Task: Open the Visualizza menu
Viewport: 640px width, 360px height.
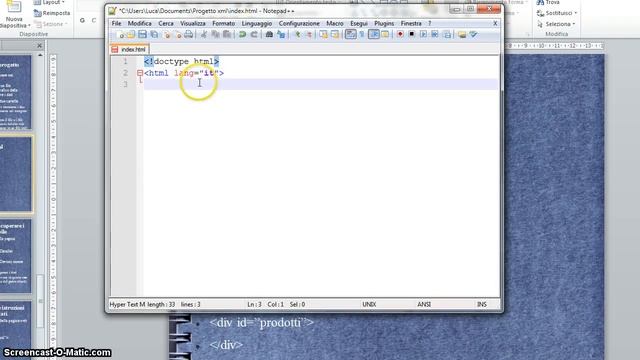Action: pos(193,24)
